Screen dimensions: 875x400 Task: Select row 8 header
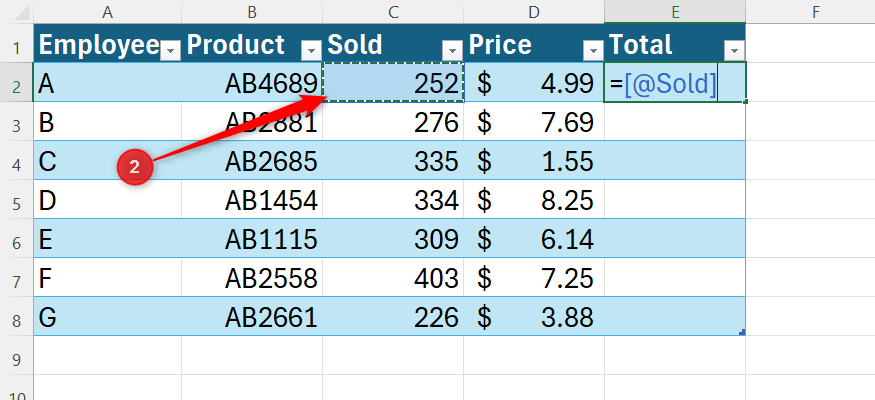point(17,317)
